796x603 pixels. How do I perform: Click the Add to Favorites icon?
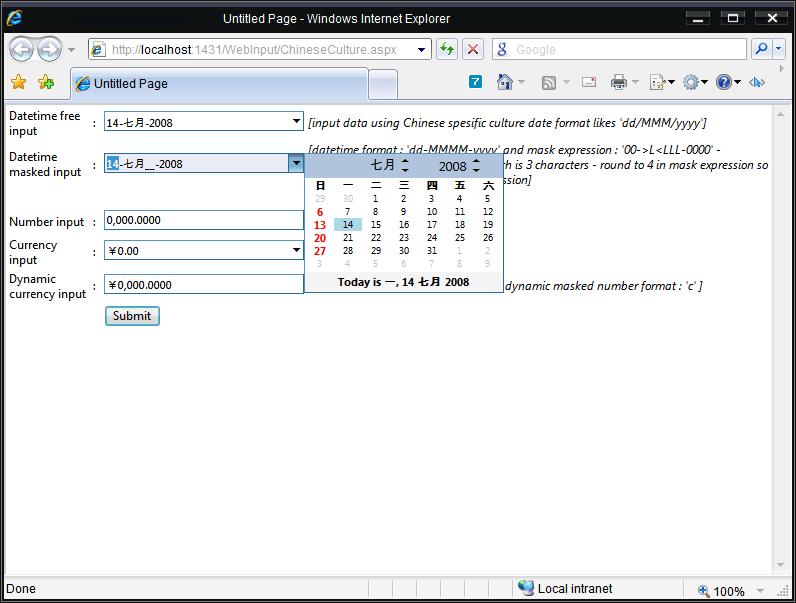tap(45, 83)
